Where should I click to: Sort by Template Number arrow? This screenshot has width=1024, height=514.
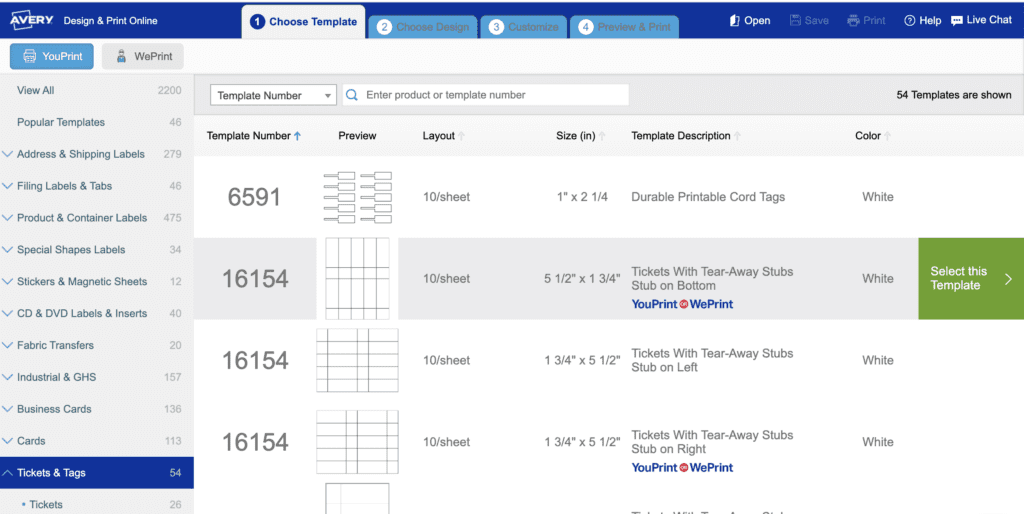[x=297, y=136]
